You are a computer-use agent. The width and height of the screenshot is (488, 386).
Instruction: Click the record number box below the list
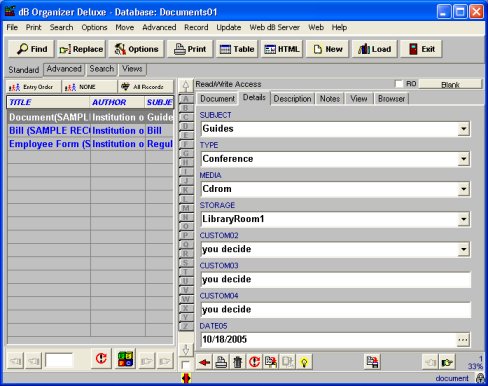(59, 360)
